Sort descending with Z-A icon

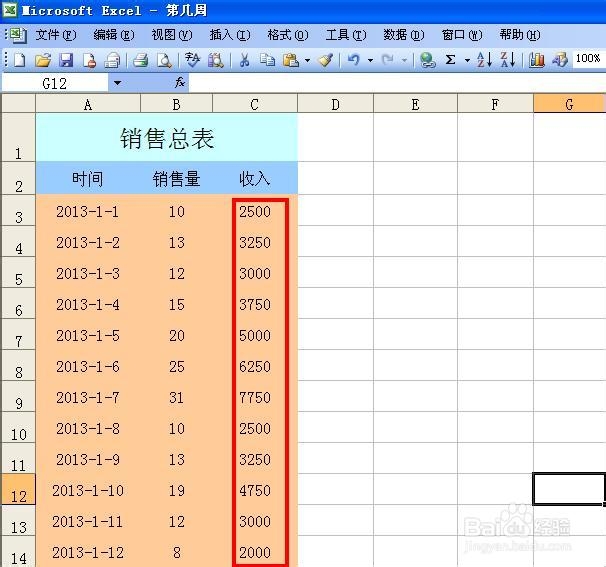coord(507,60)
